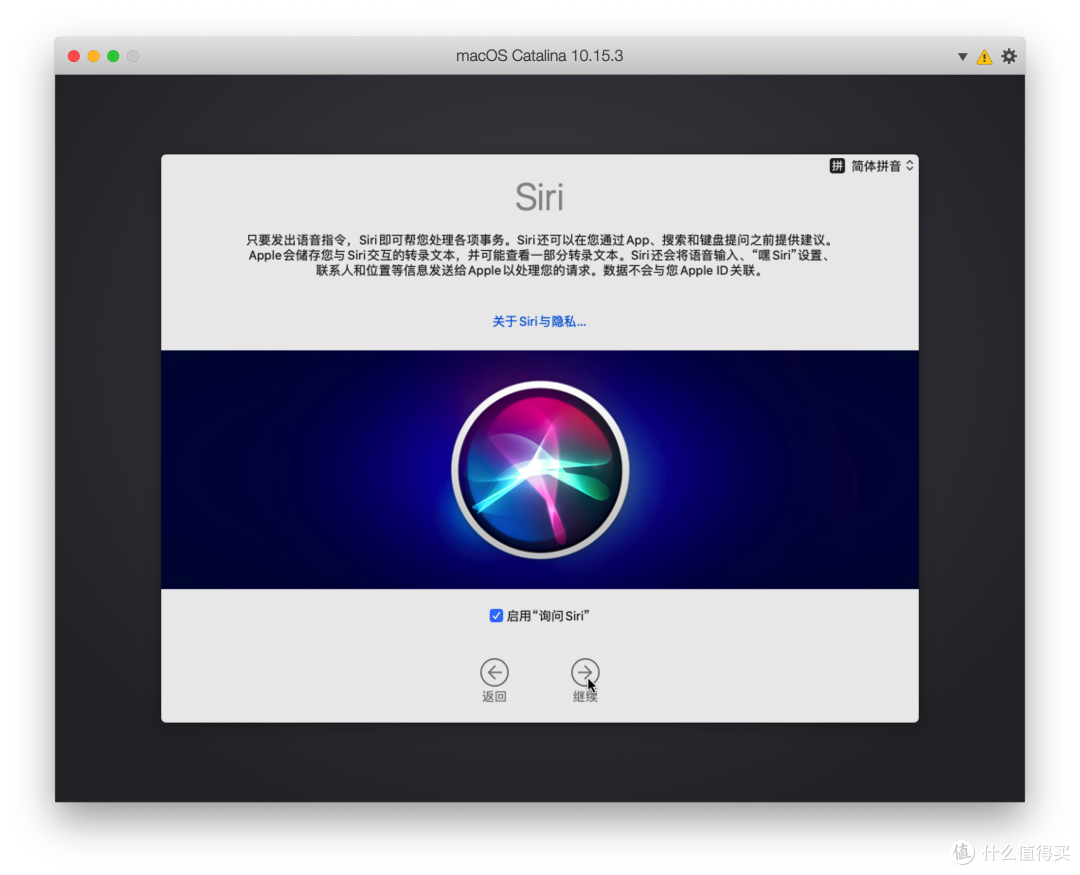Image resolution: width=1080 pixels, height=875 pixels.
Task: Click the Siri heading text
Action: pos(539,197)
